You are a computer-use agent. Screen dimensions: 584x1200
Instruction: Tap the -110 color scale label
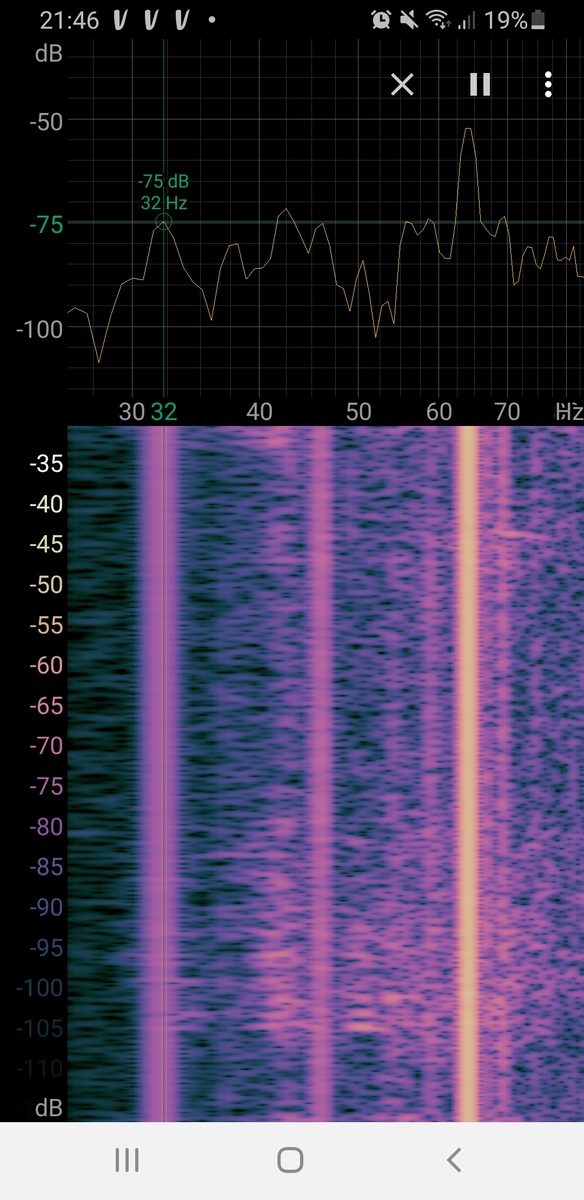coord(41,1069)
